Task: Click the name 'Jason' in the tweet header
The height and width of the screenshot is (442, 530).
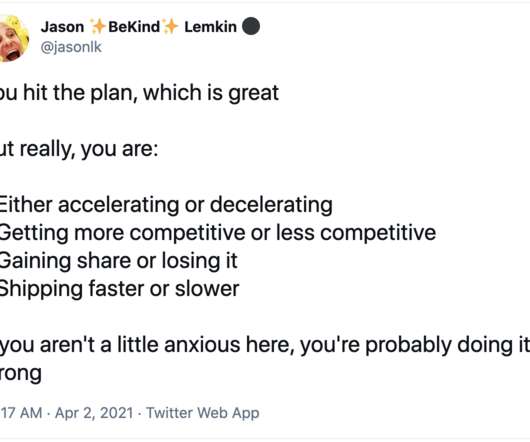Action: [63, 27]
